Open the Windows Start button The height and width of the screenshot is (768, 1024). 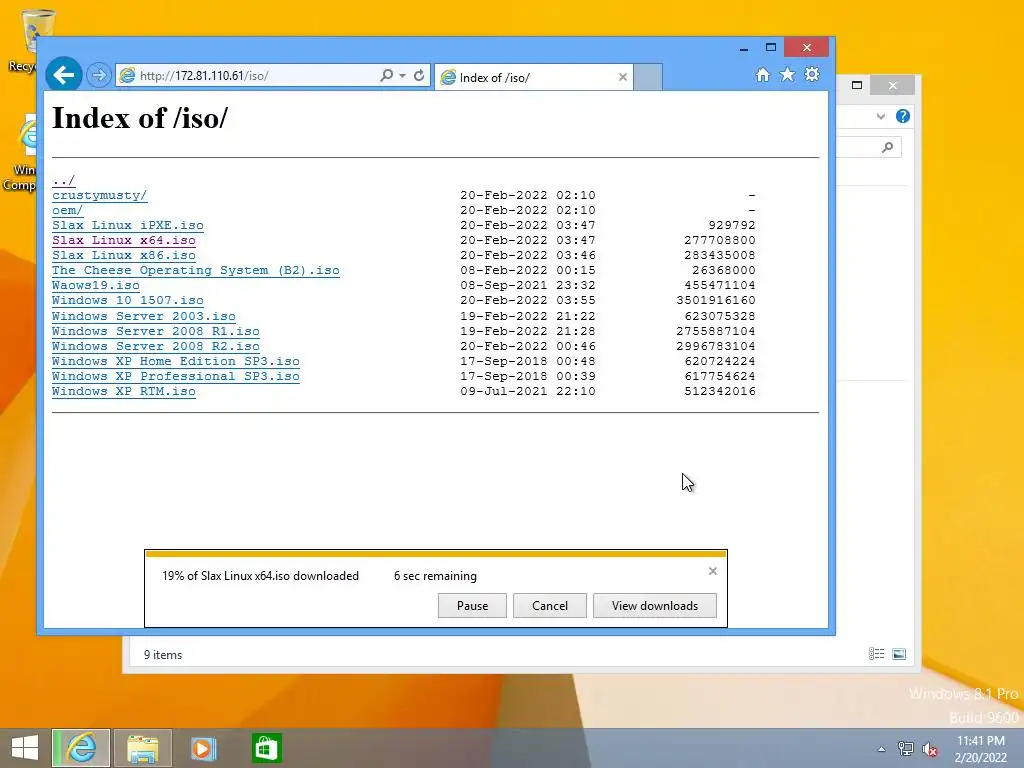tap(25, 748)
